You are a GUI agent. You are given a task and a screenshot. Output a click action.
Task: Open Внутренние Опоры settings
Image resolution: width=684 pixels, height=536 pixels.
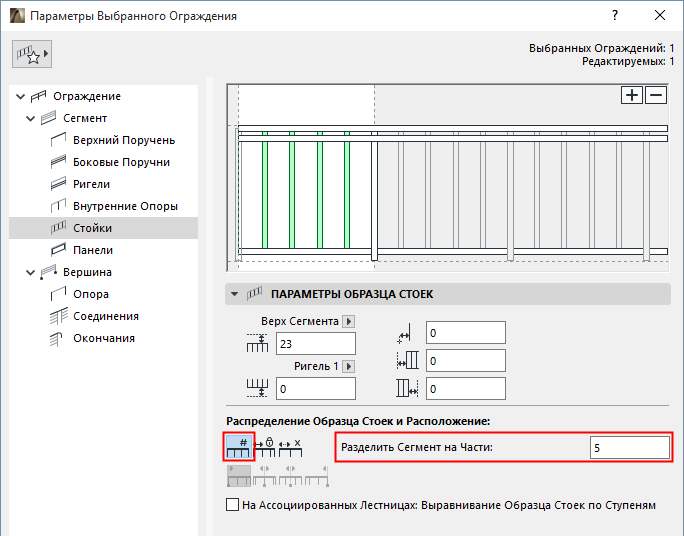(x=125, y=206)
